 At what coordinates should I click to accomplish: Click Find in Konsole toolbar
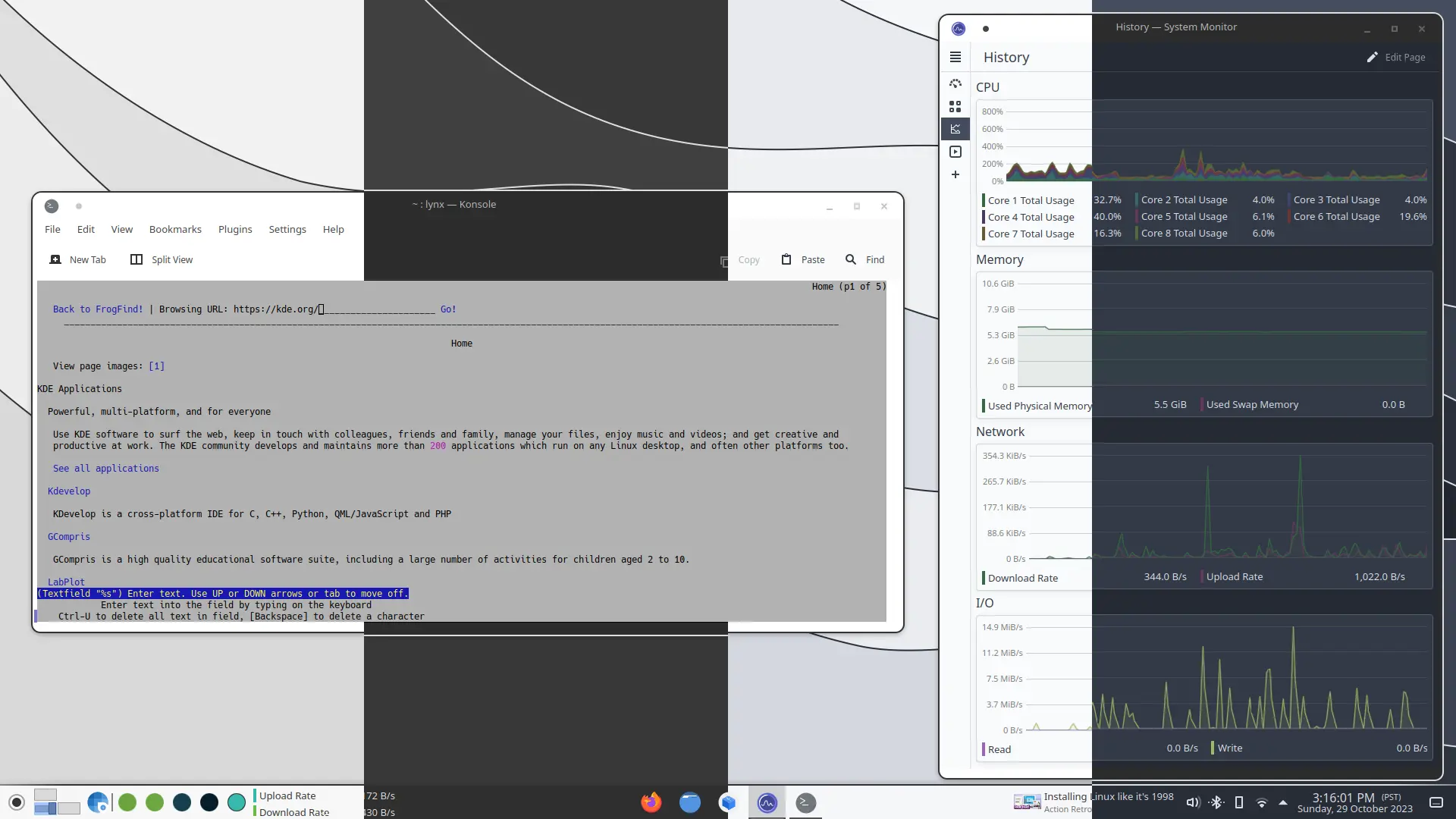865,259
